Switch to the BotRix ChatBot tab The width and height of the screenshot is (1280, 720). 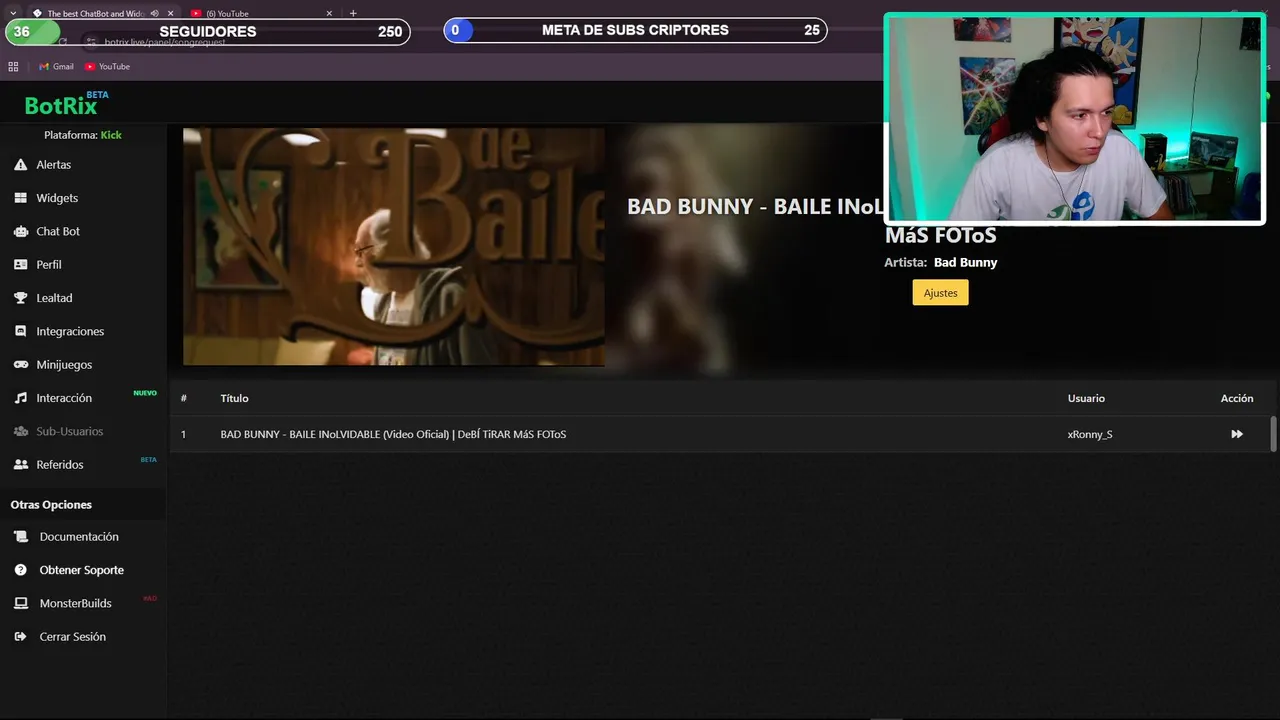click(x=98, y=13)
